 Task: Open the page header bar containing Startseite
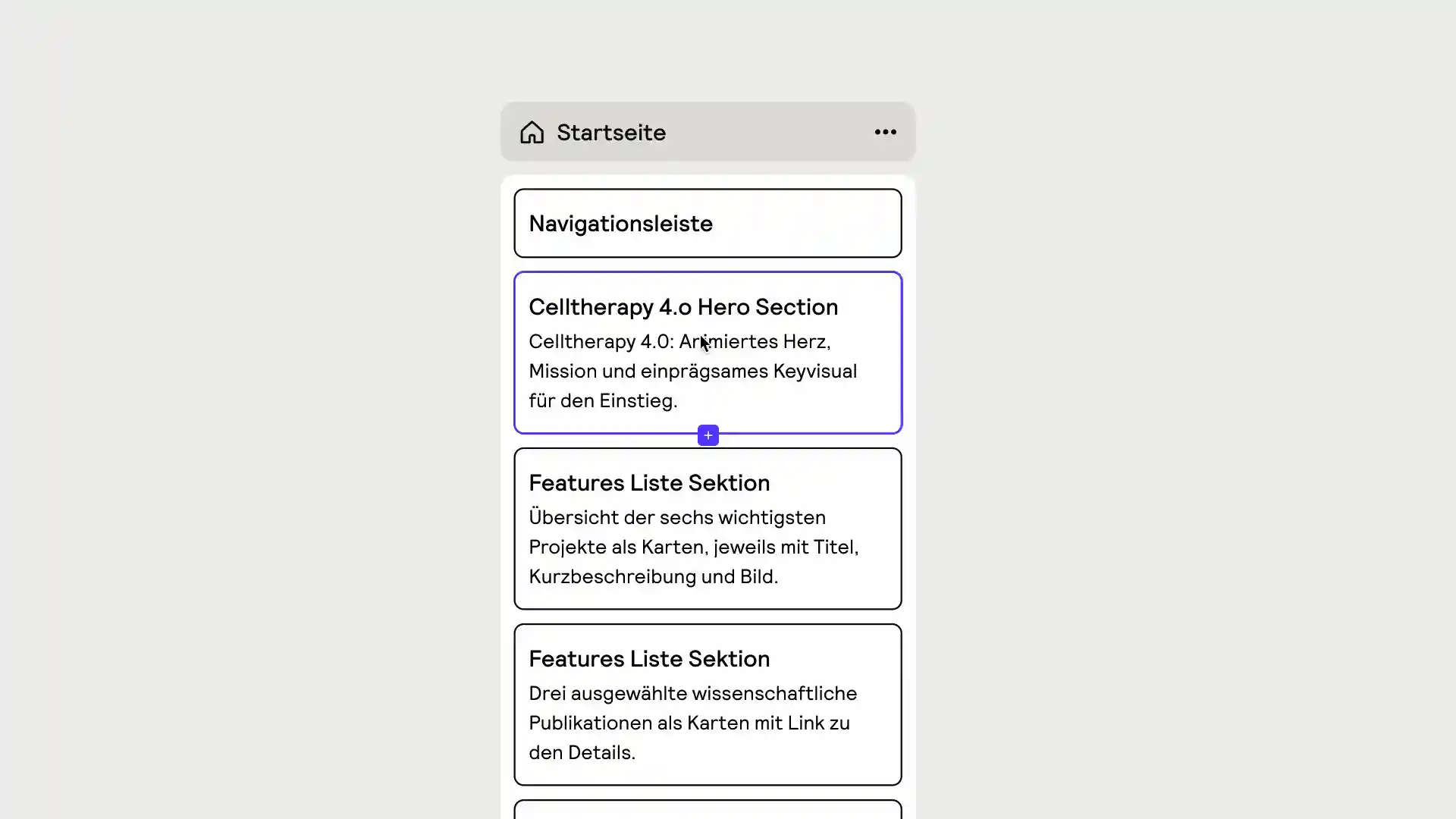[x=708, y=132]
